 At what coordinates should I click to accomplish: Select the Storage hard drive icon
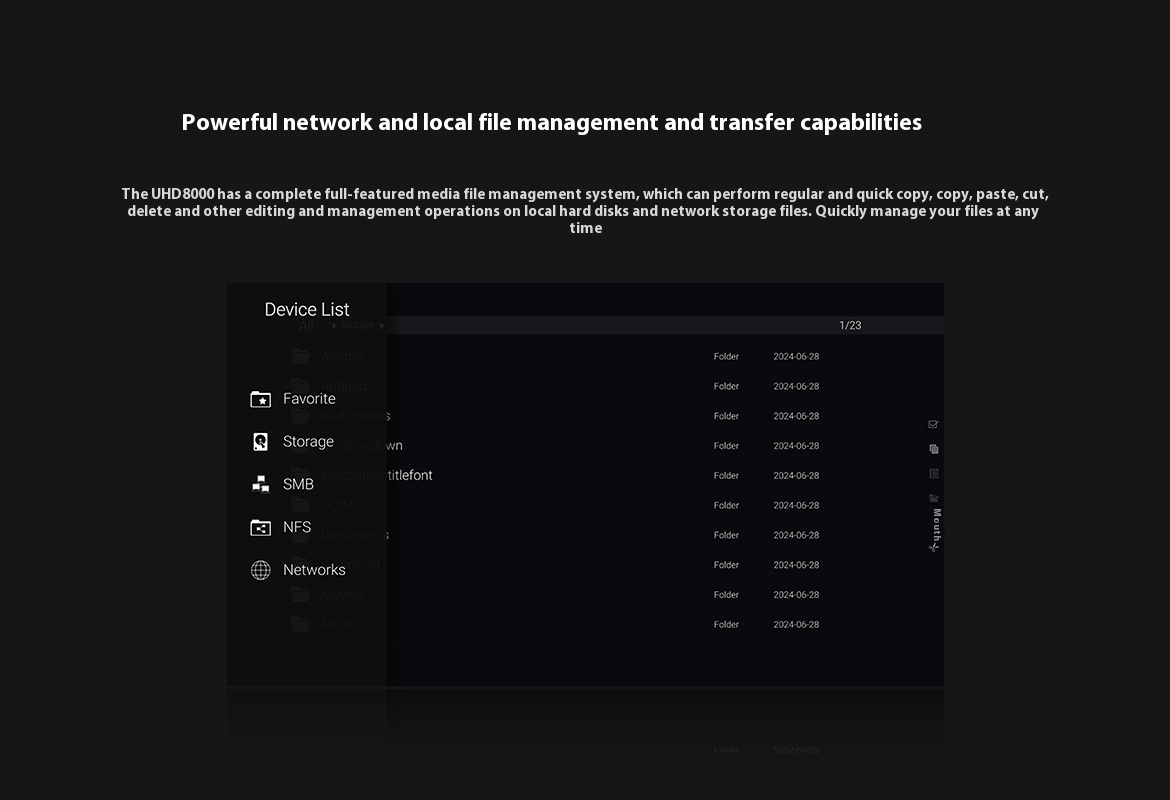pos(260,442)
